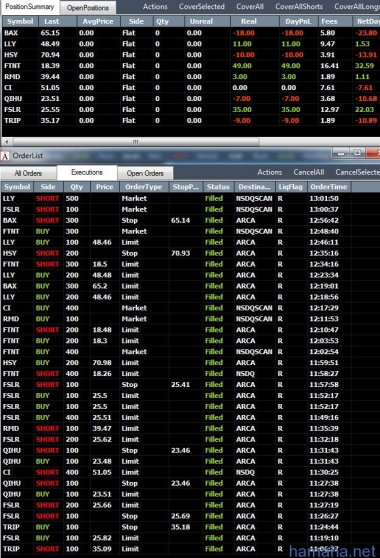Select the HSY position row

191,55
